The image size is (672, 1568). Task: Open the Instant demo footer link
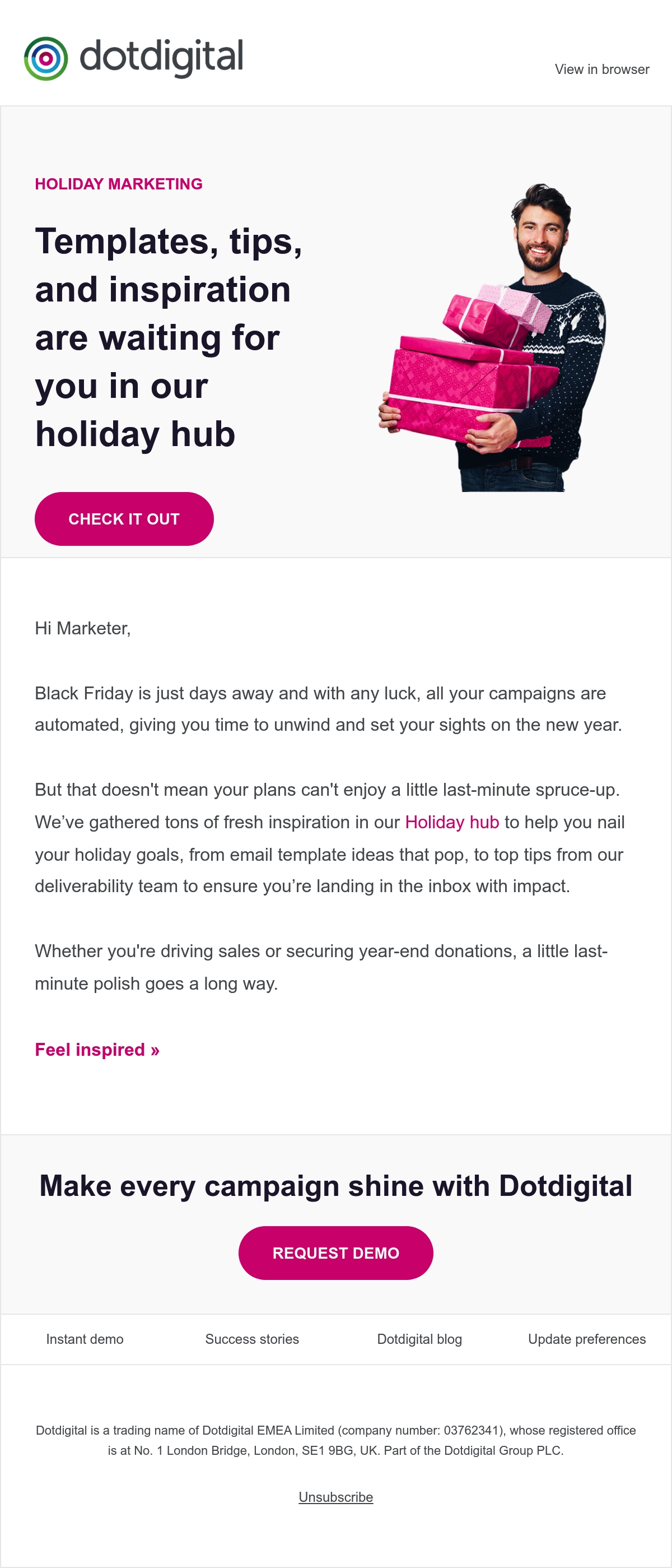click(x=85, y=1339)
